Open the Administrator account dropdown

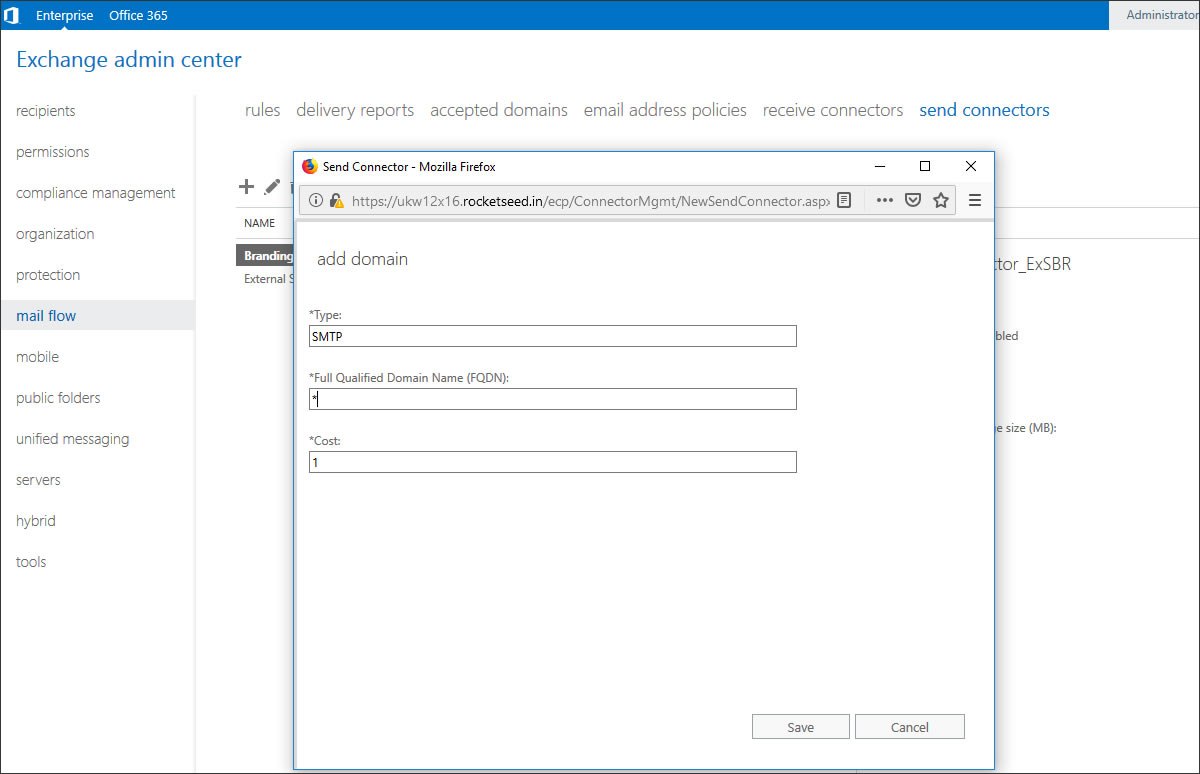pos(1160,15)
